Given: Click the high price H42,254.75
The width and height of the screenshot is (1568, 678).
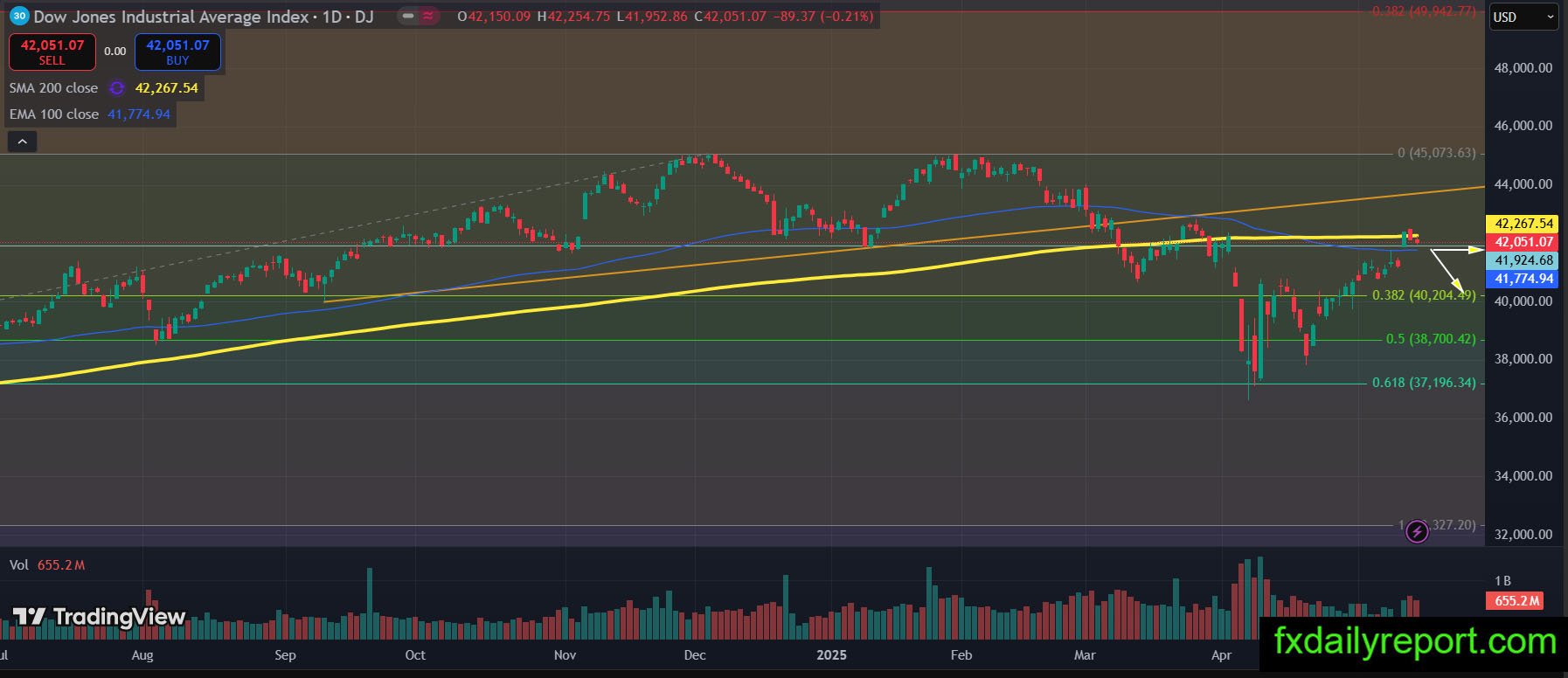Looking at the screenshot, I should (x=573, y=17).
